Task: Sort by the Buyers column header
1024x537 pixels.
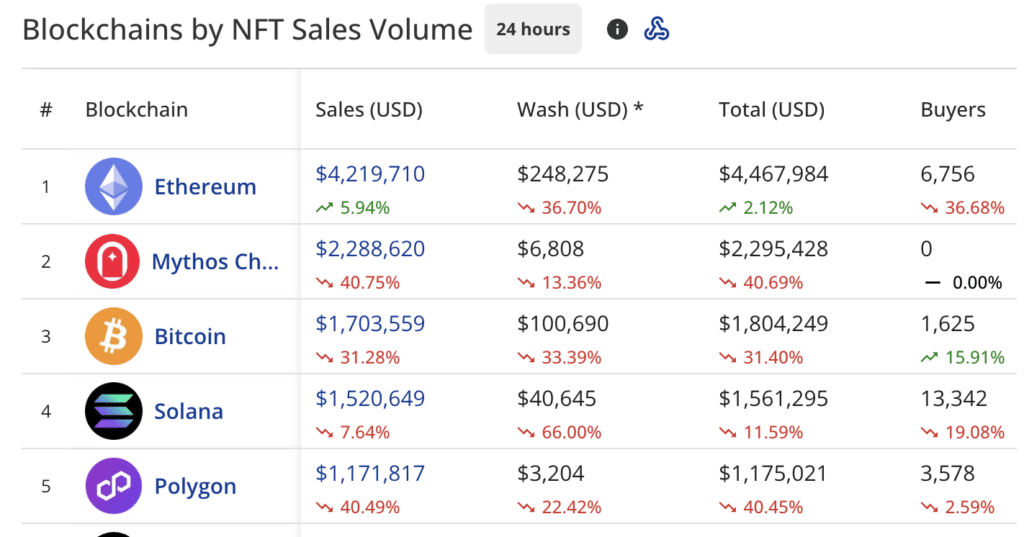Action: pos(953,110)
